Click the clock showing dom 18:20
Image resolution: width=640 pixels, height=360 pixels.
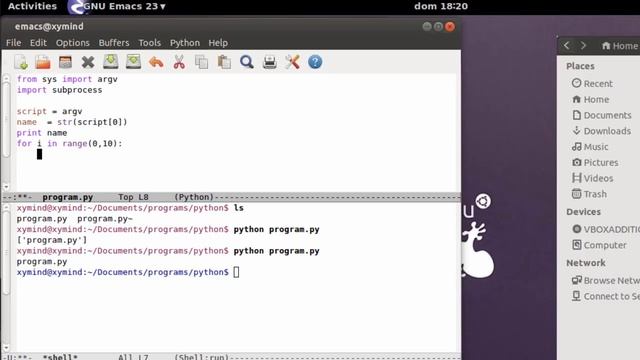441,6
